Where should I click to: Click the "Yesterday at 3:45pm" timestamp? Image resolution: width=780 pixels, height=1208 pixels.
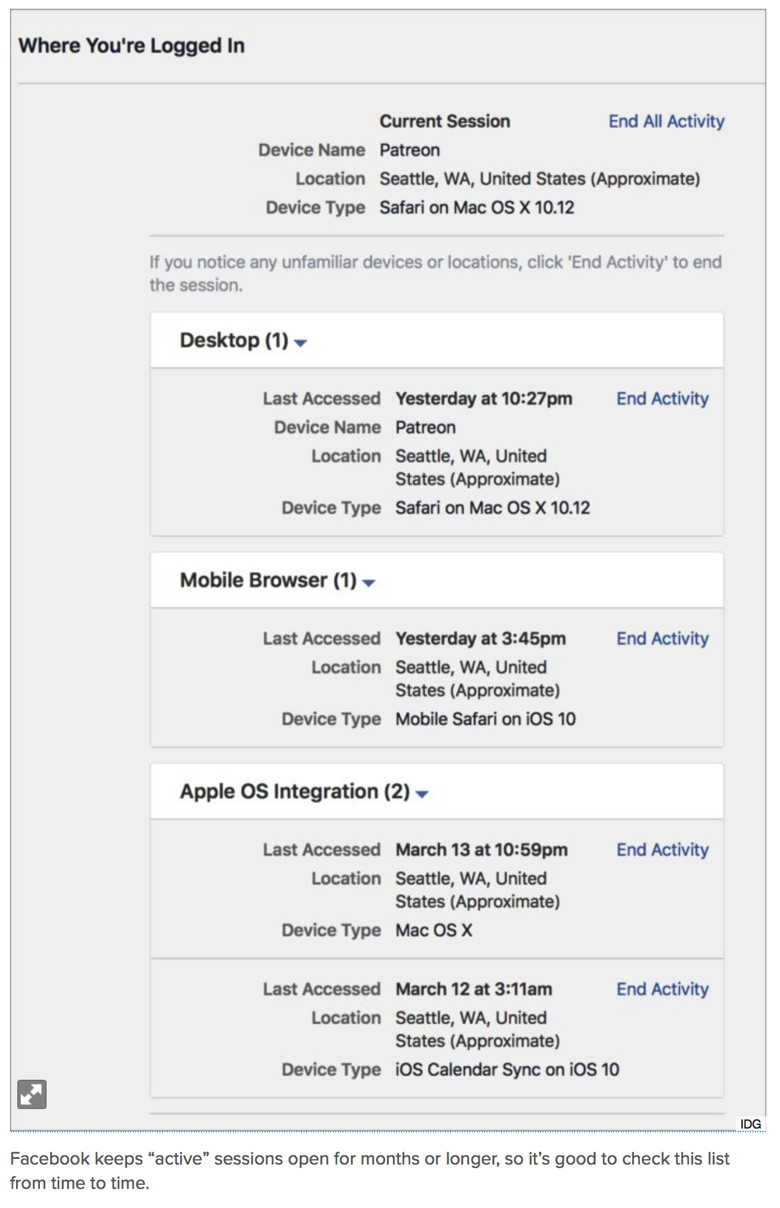[480, 638]
